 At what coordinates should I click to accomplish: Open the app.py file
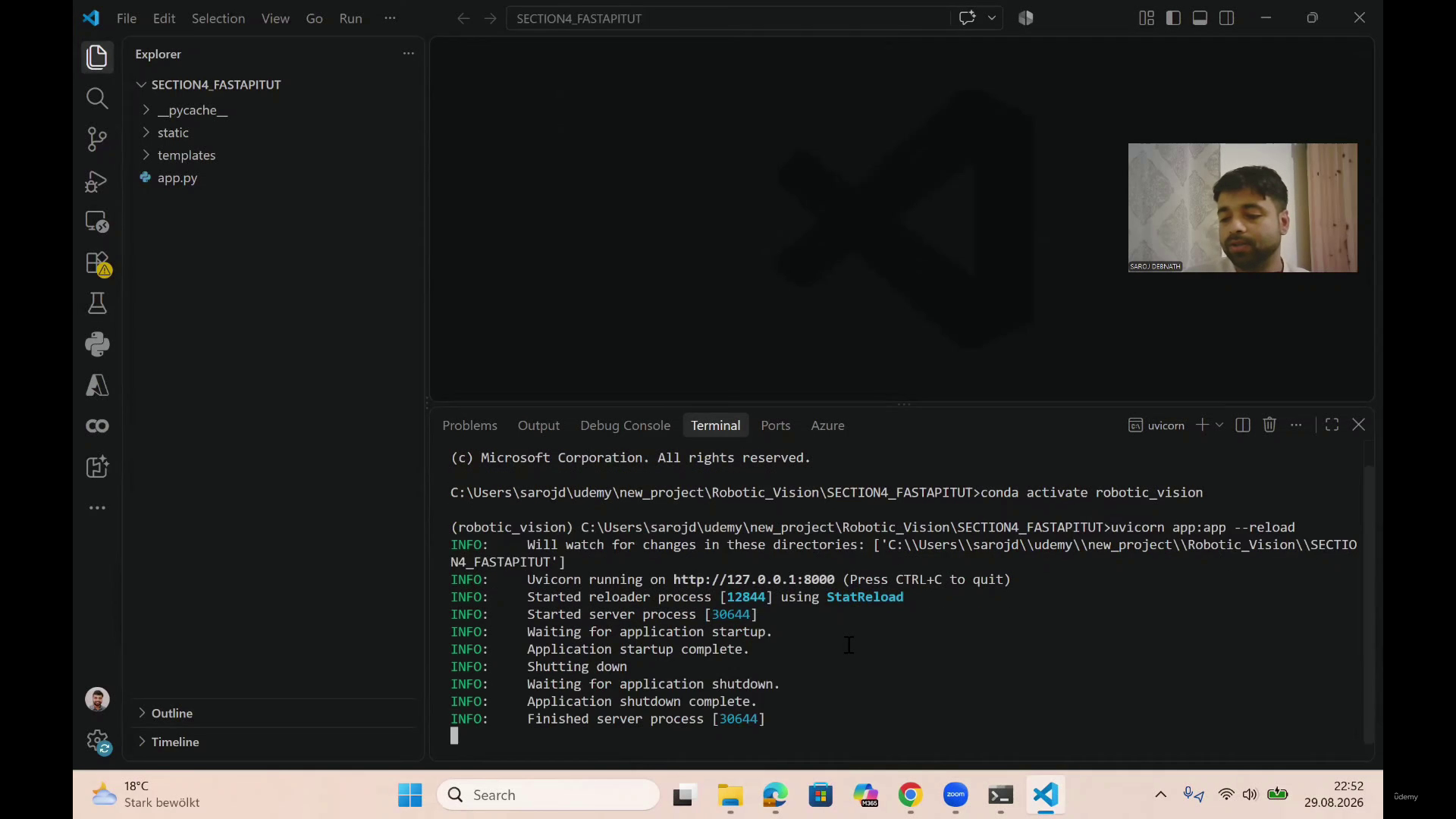177,178
